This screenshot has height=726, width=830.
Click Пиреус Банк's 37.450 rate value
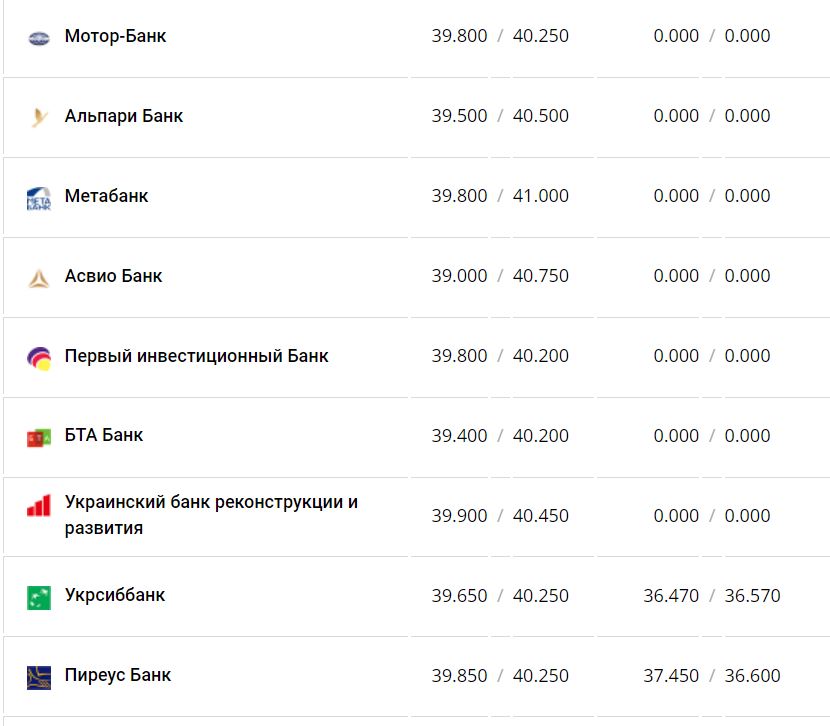point(671,676)
